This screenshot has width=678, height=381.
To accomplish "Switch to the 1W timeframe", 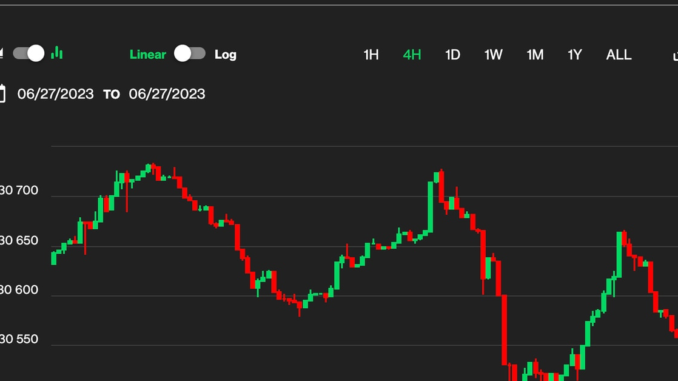I will pyautogui.click(x=493, y=55).
